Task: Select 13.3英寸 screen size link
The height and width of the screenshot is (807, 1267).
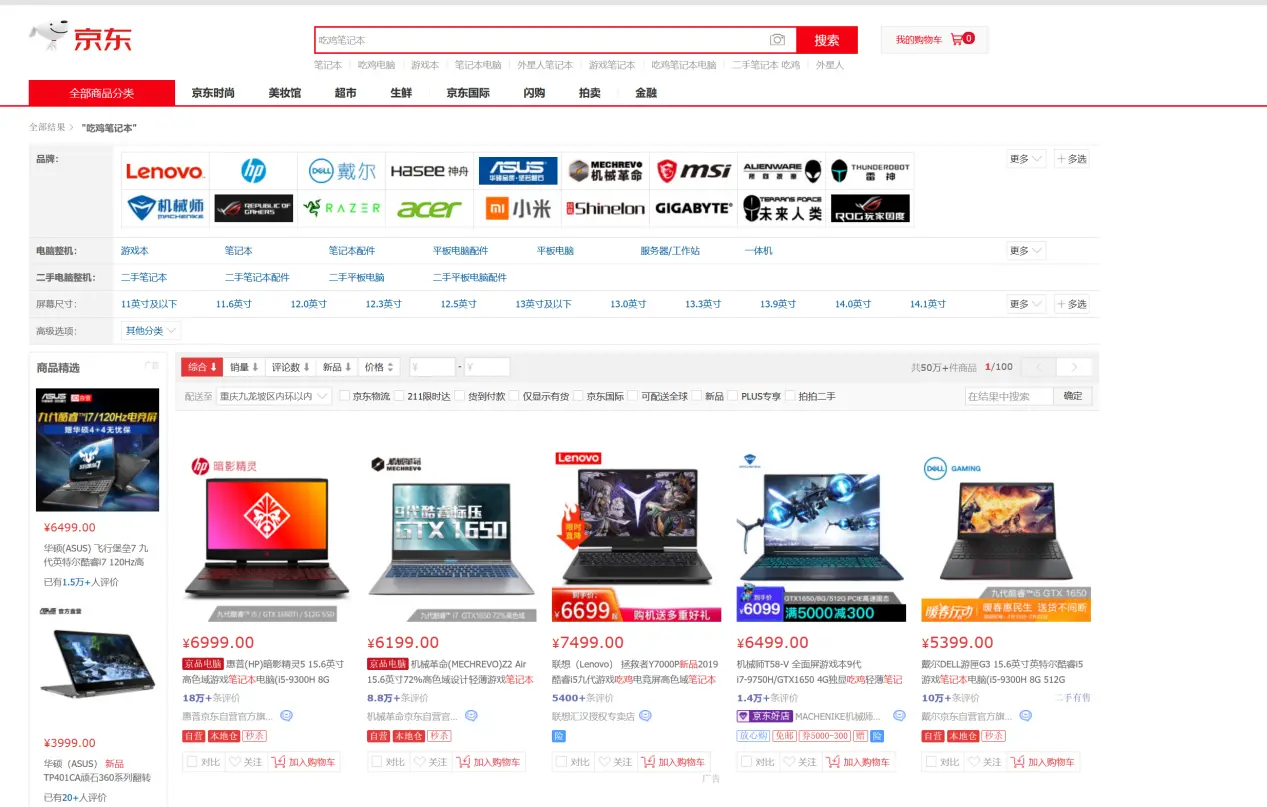Action: pos(703,304)
